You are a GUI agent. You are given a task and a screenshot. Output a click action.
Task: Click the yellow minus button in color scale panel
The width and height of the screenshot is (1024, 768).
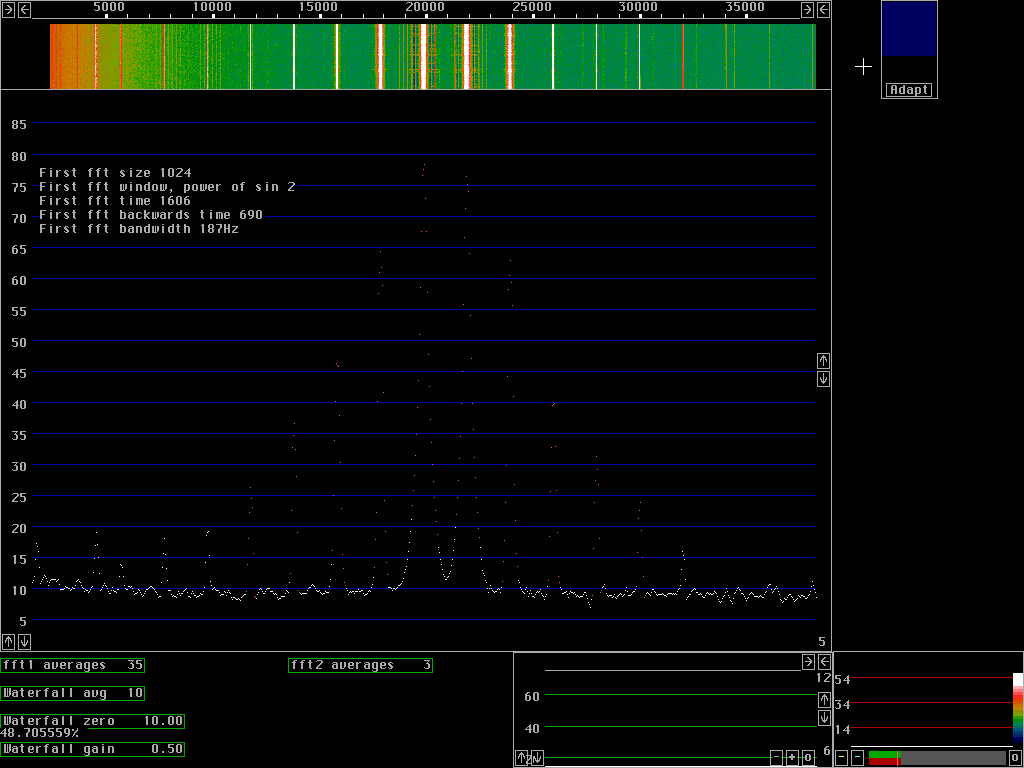(x=842, y=758)
